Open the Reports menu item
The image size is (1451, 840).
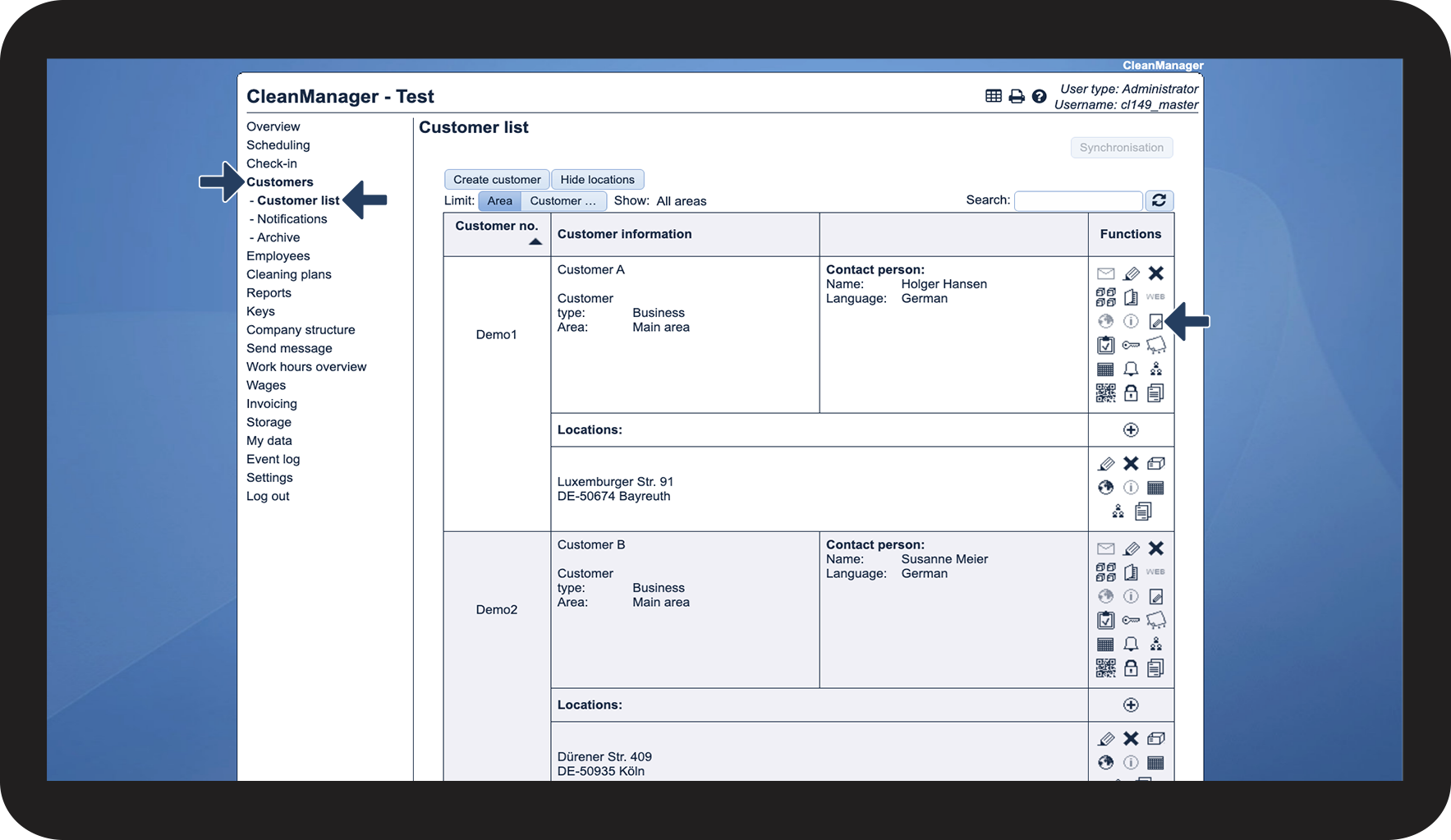(x=269, y=293)
